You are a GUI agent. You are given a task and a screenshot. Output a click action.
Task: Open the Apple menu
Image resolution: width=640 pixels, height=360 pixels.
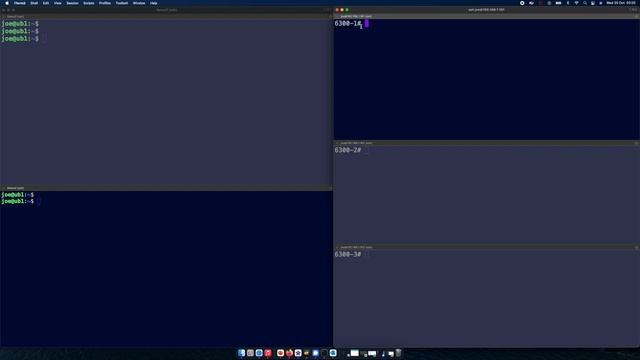click(x=7, y=3)
